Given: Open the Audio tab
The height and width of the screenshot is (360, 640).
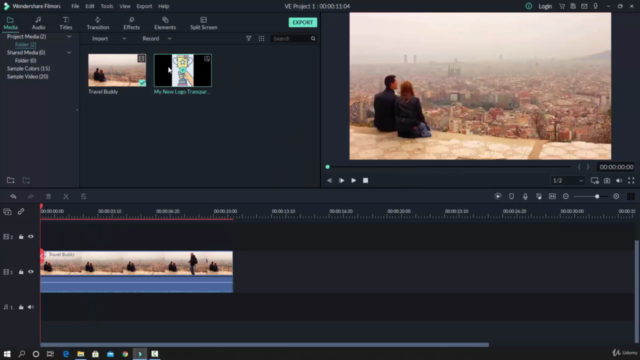Looking at the screenshot, I should (38, 23).
